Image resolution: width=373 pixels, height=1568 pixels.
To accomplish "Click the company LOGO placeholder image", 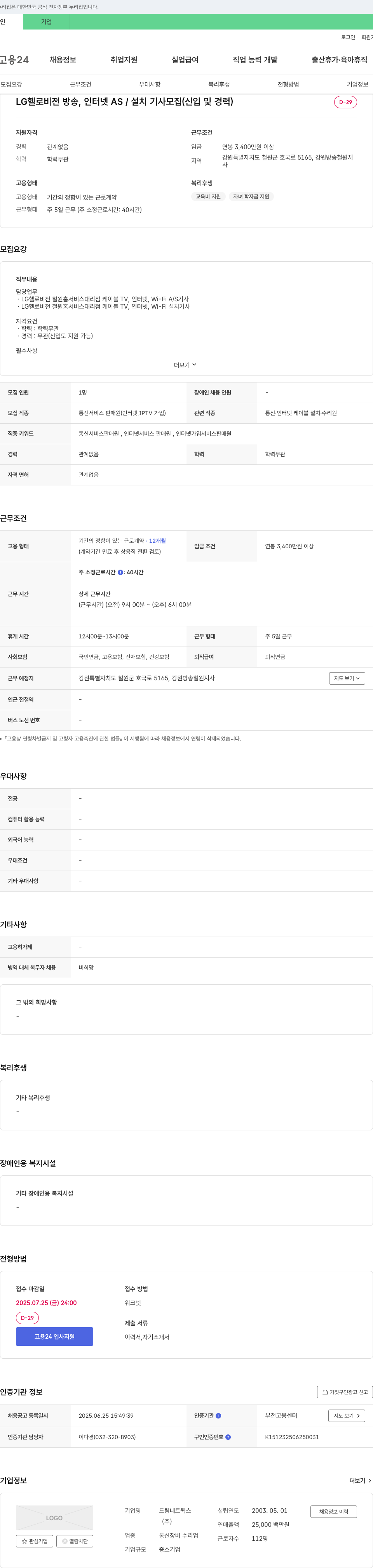I will pyautogui.click(x=54, y=1518).
